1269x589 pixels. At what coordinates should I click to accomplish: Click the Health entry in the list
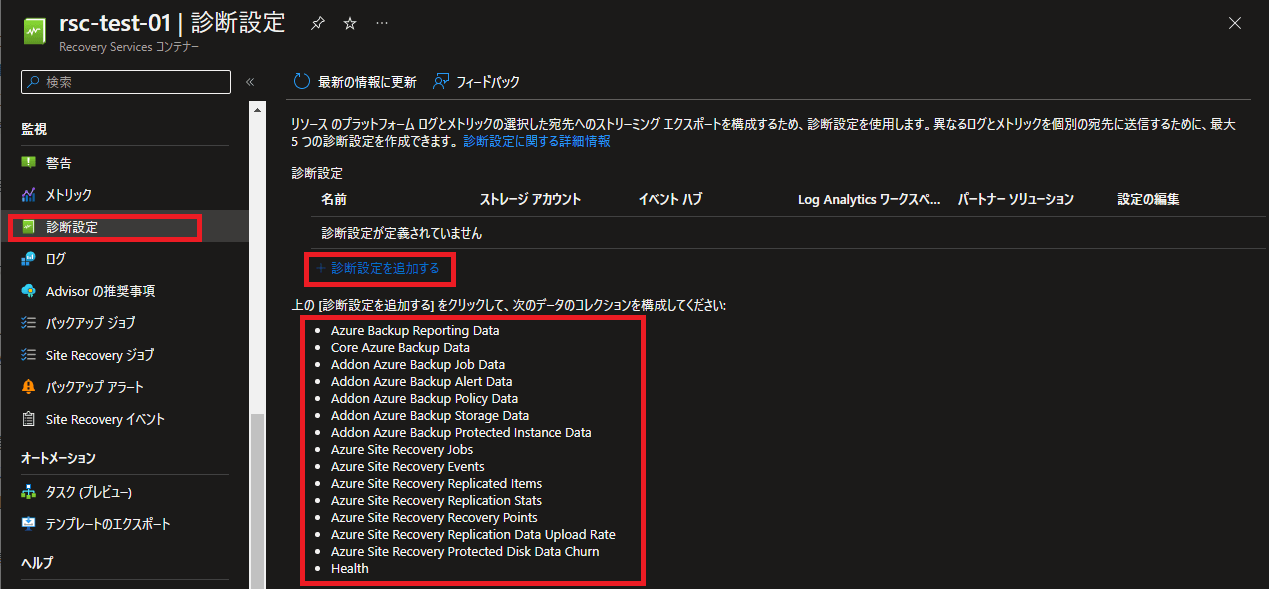tap(350, 568)
